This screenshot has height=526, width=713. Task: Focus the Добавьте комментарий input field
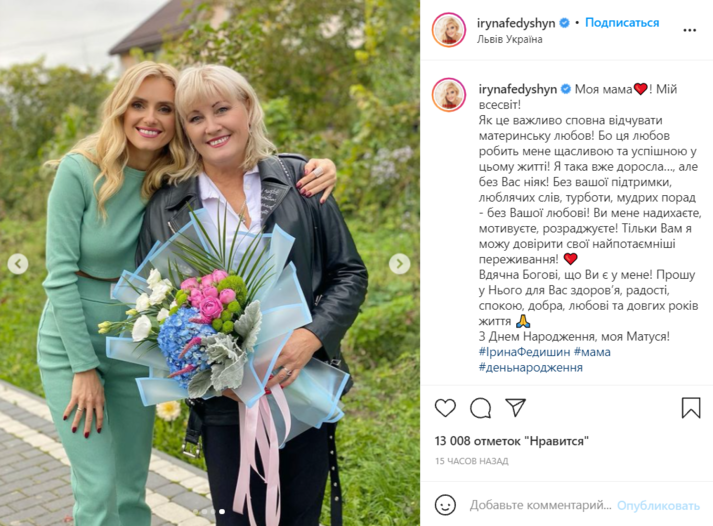tap(540, 505)
